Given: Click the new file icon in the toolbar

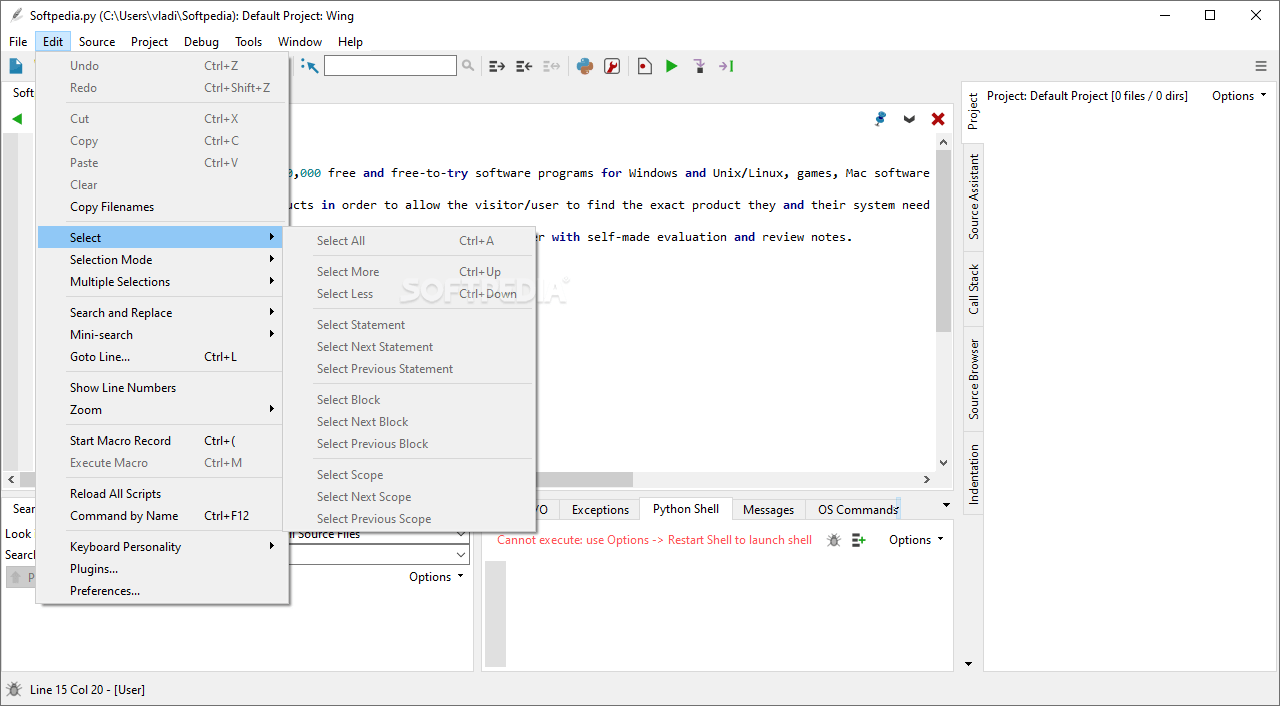Looking at the screenshot, I should coord(16,66).
